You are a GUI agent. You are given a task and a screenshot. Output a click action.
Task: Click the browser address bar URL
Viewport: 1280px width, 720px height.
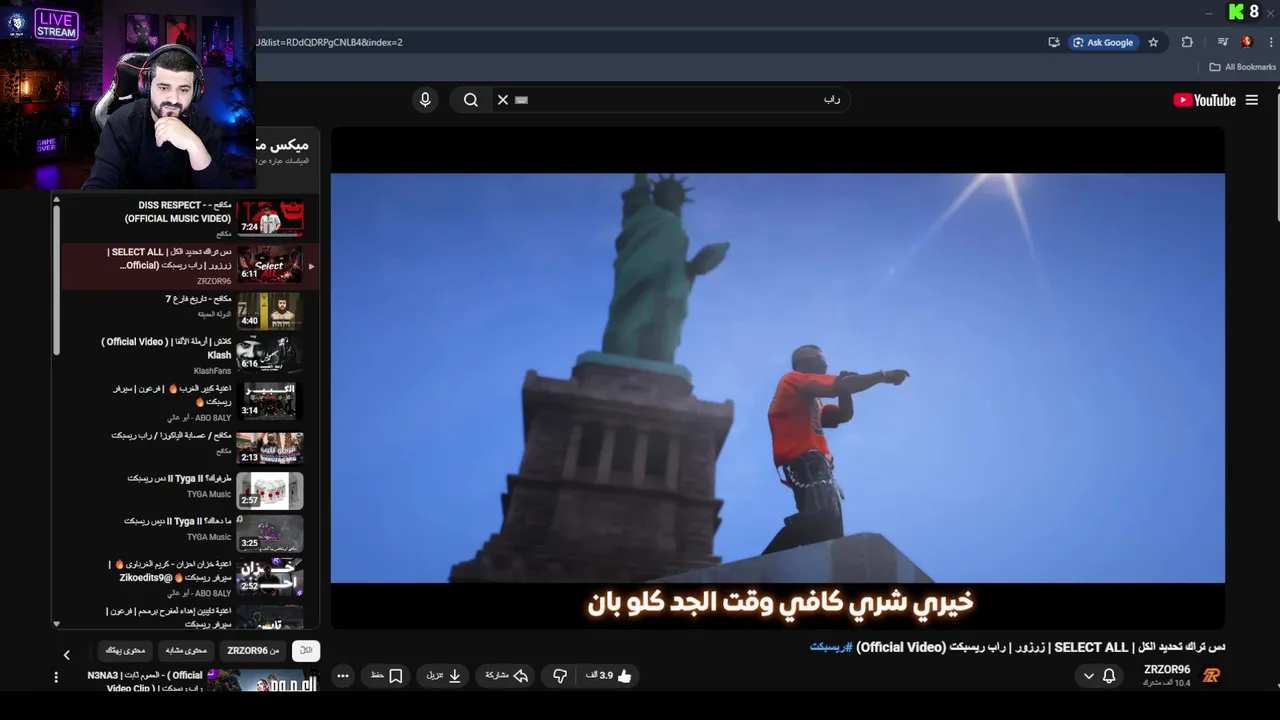pyautogui.click(x=330, y=42)
